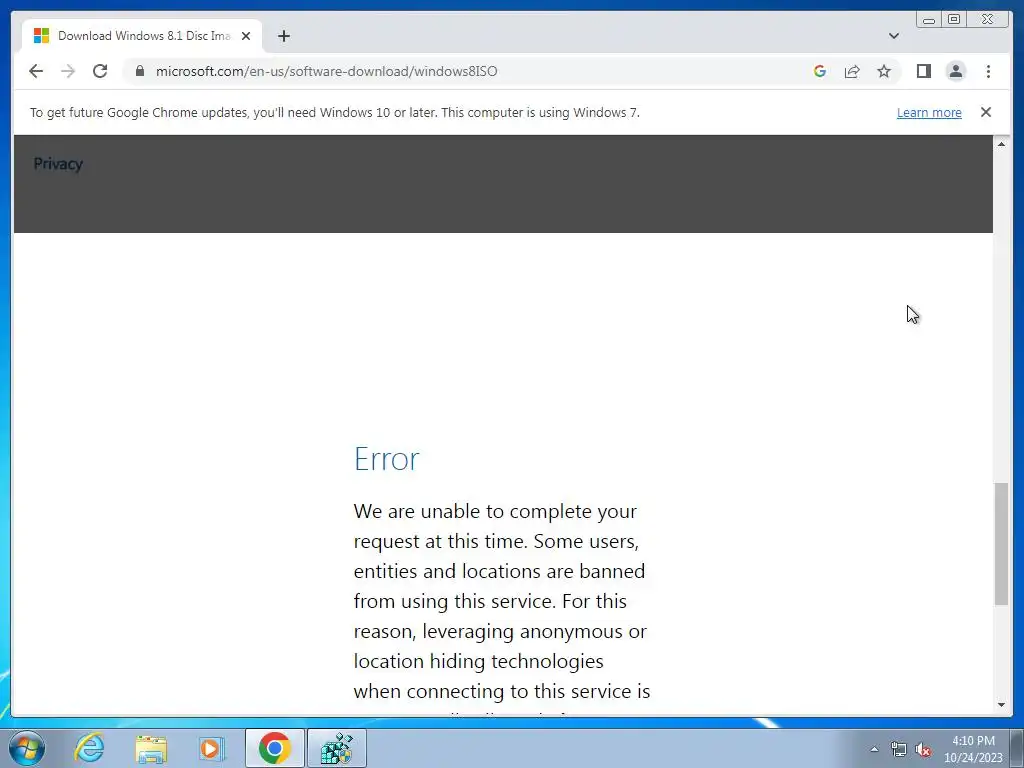Screen dimensions: 1024x768
Task: Open Windows Media Player from the taskbar
Action: coord(212,748)
